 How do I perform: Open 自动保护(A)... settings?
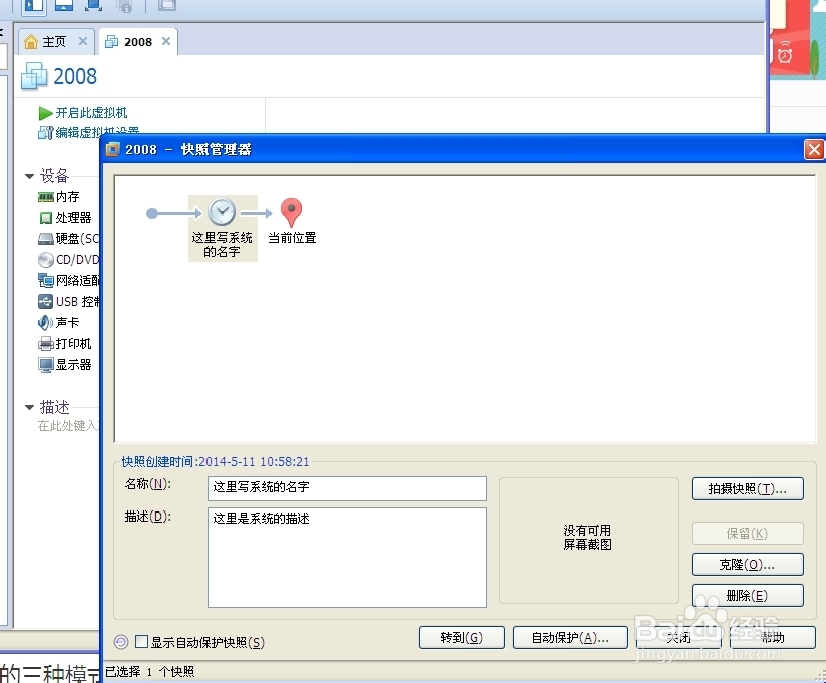tap(570, 638)
